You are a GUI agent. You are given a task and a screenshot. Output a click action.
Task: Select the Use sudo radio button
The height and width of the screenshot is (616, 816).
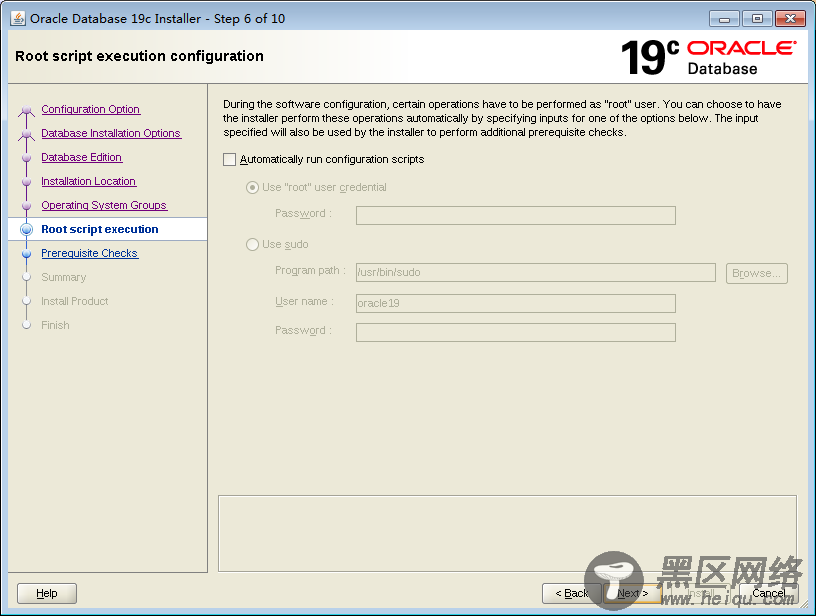click(252, 245)
